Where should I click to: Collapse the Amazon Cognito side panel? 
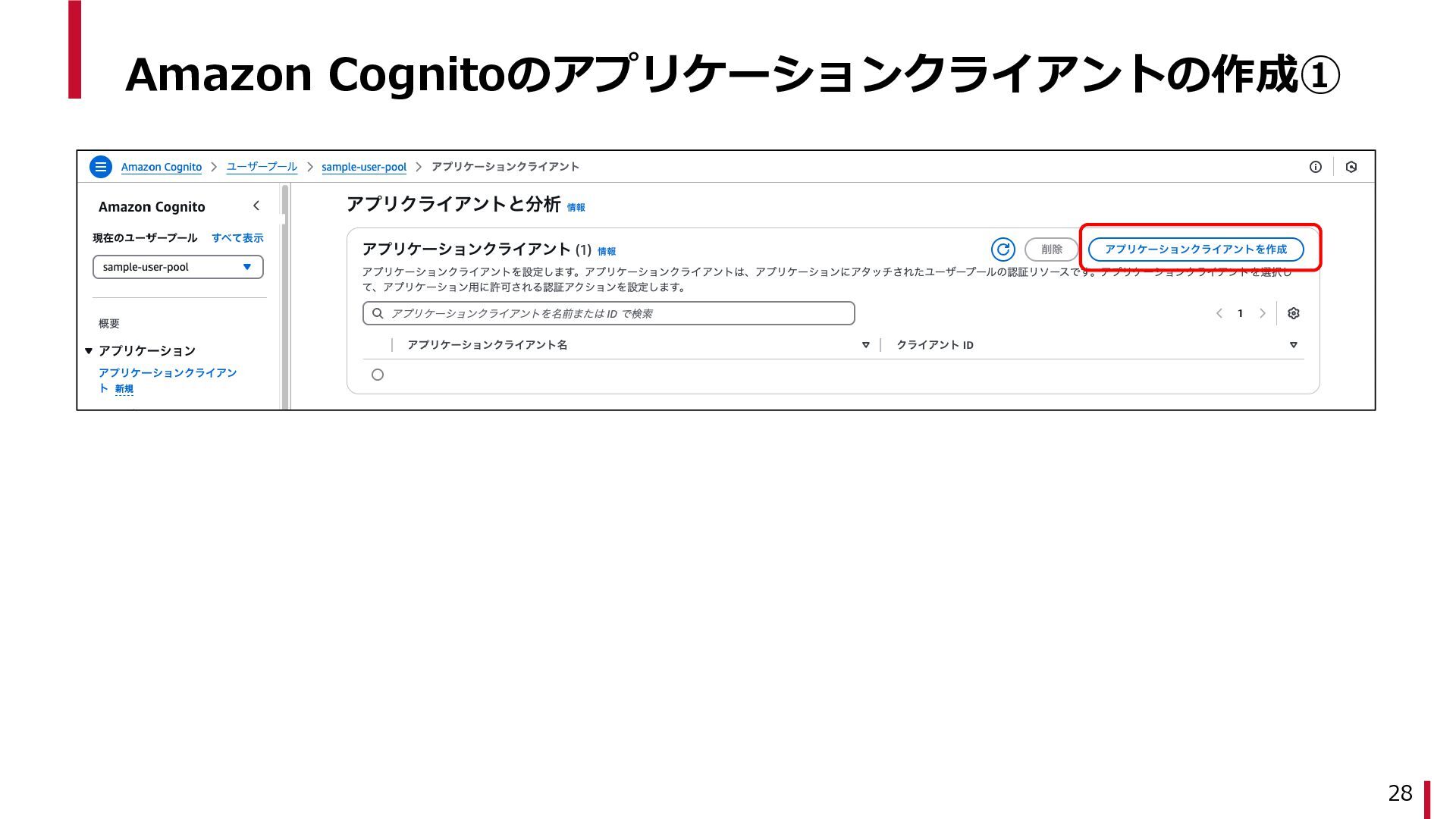[x=256, y=206]
